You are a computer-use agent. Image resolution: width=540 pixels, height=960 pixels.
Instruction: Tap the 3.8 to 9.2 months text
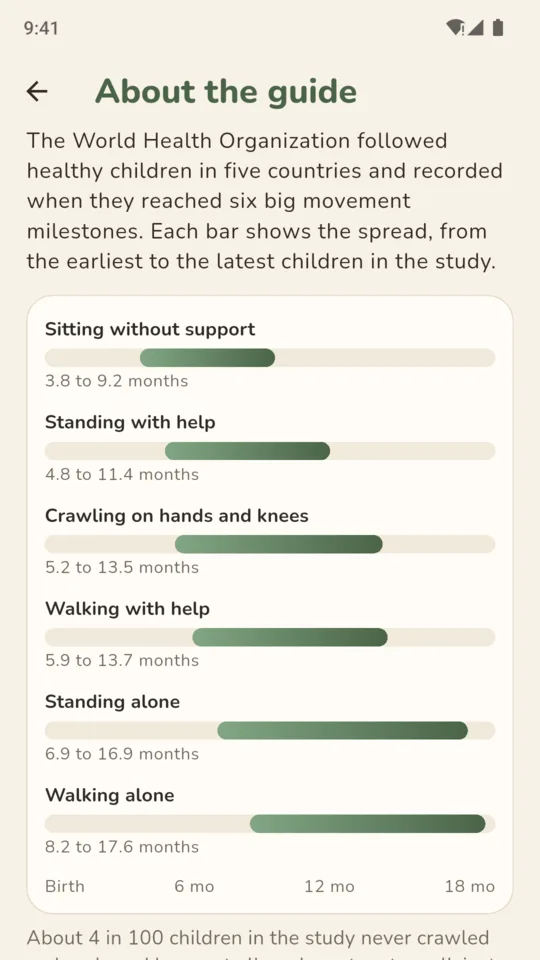[x=116, y=381]
